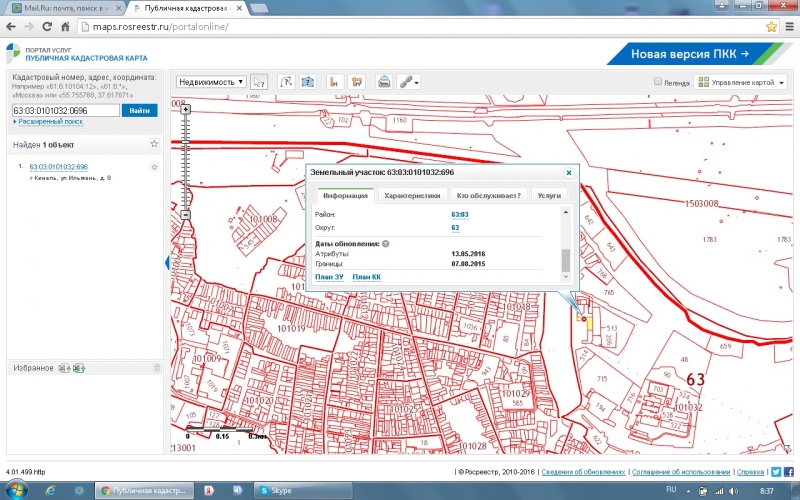Image resolution: width=800 pixels, height=500 pixels.
Task: Click the help icon beside Даты обновления
Action: (386, 244)
